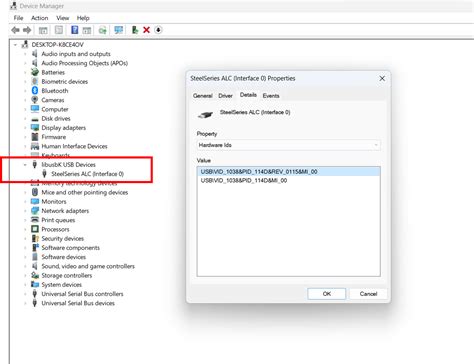Disable device with the down-arrow circle icon
Viewport: 474px width, 364px height.
[158, 30]
